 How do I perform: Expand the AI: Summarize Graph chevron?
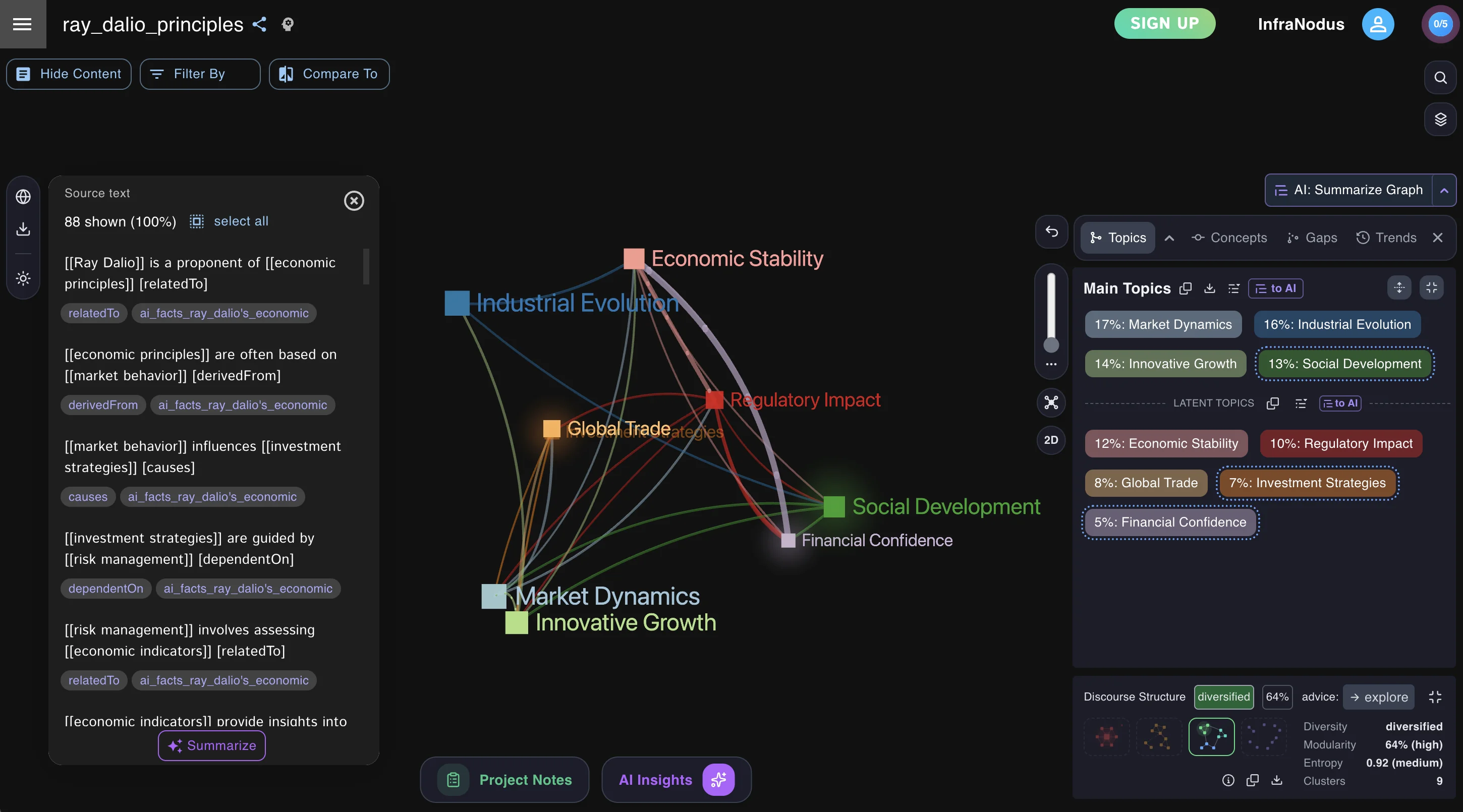pos(1444,190)
